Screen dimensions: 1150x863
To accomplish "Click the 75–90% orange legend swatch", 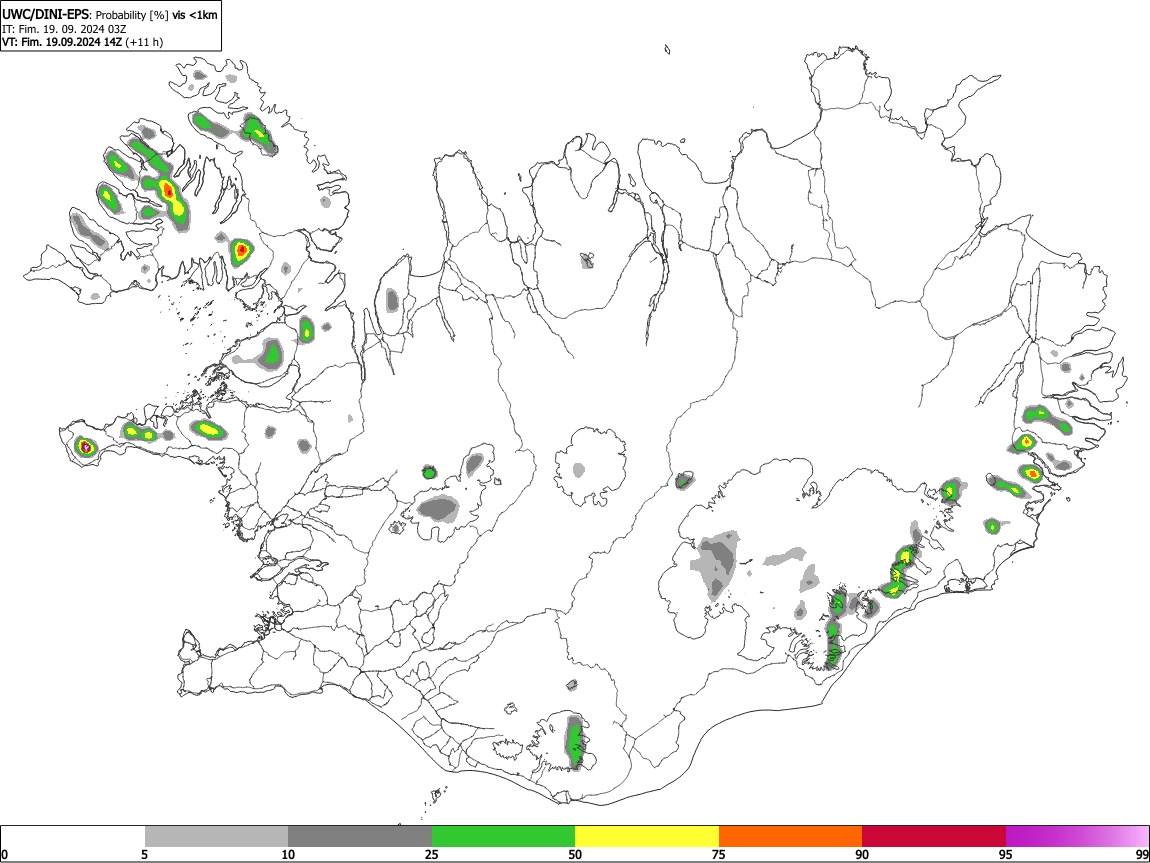I will pos(790,836).
